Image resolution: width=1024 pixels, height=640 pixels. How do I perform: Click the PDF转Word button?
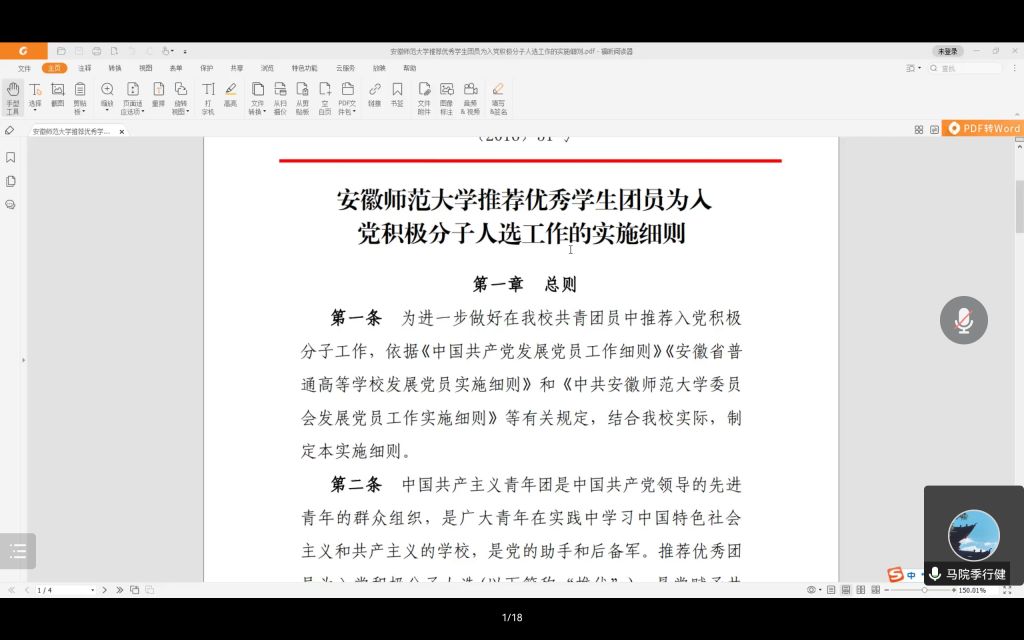[x=983, y=128]
